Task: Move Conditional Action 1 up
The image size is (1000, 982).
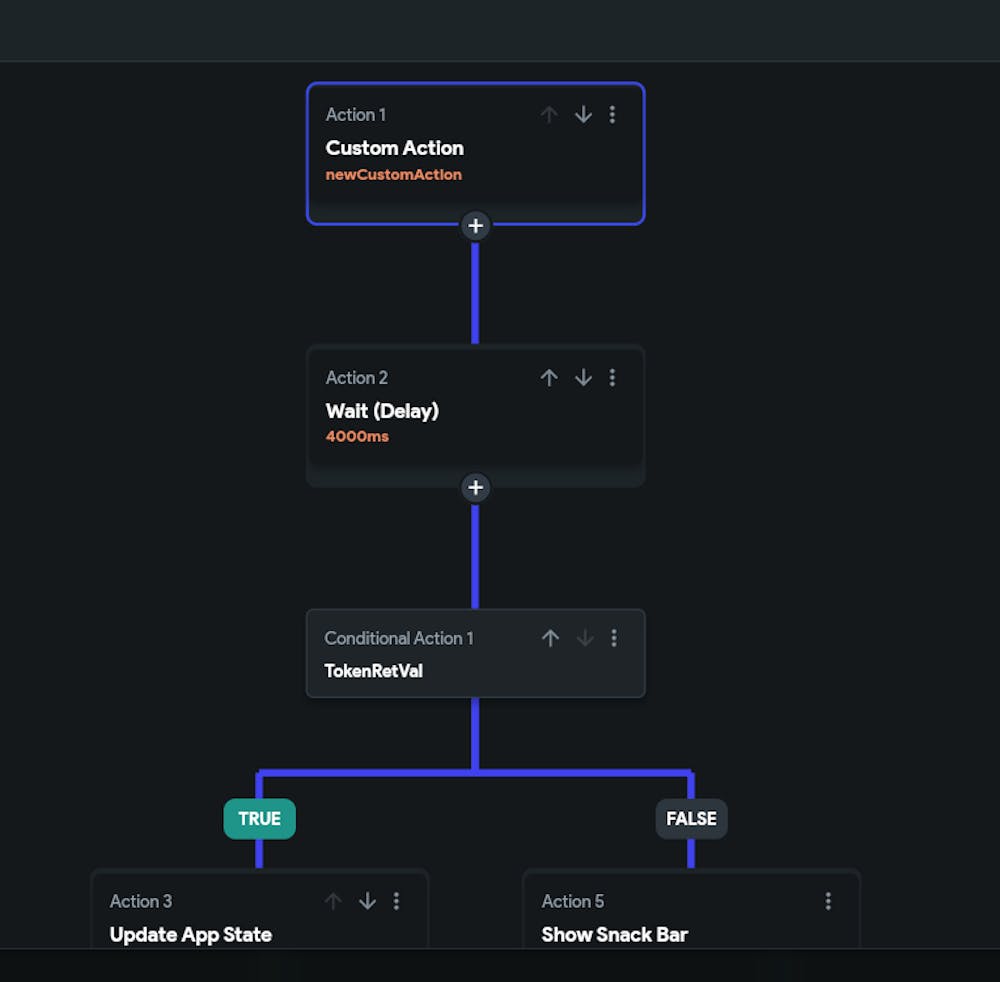Action: 550,638
